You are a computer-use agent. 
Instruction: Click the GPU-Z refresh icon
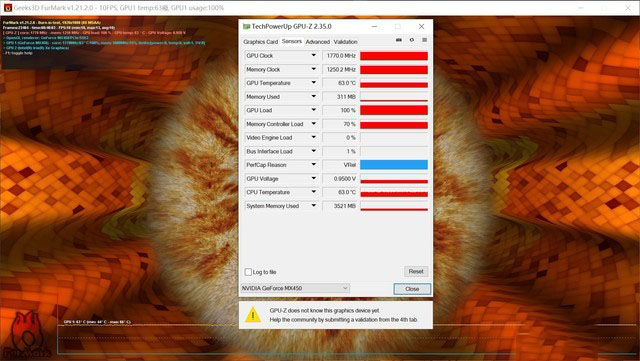[x=411, y=40]
